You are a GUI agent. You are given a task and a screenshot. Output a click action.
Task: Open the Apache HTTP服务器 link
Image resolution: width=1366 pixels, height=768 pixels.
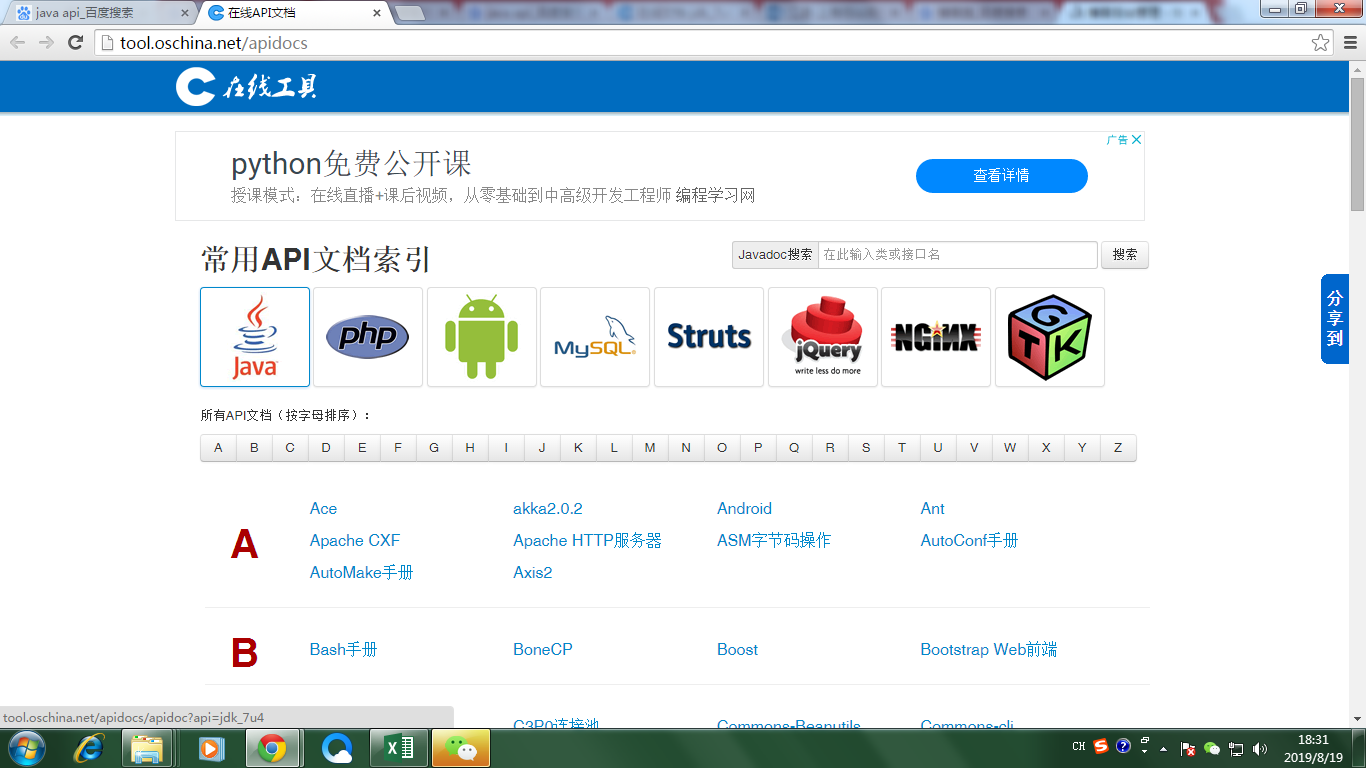click(x=588, y=540)
